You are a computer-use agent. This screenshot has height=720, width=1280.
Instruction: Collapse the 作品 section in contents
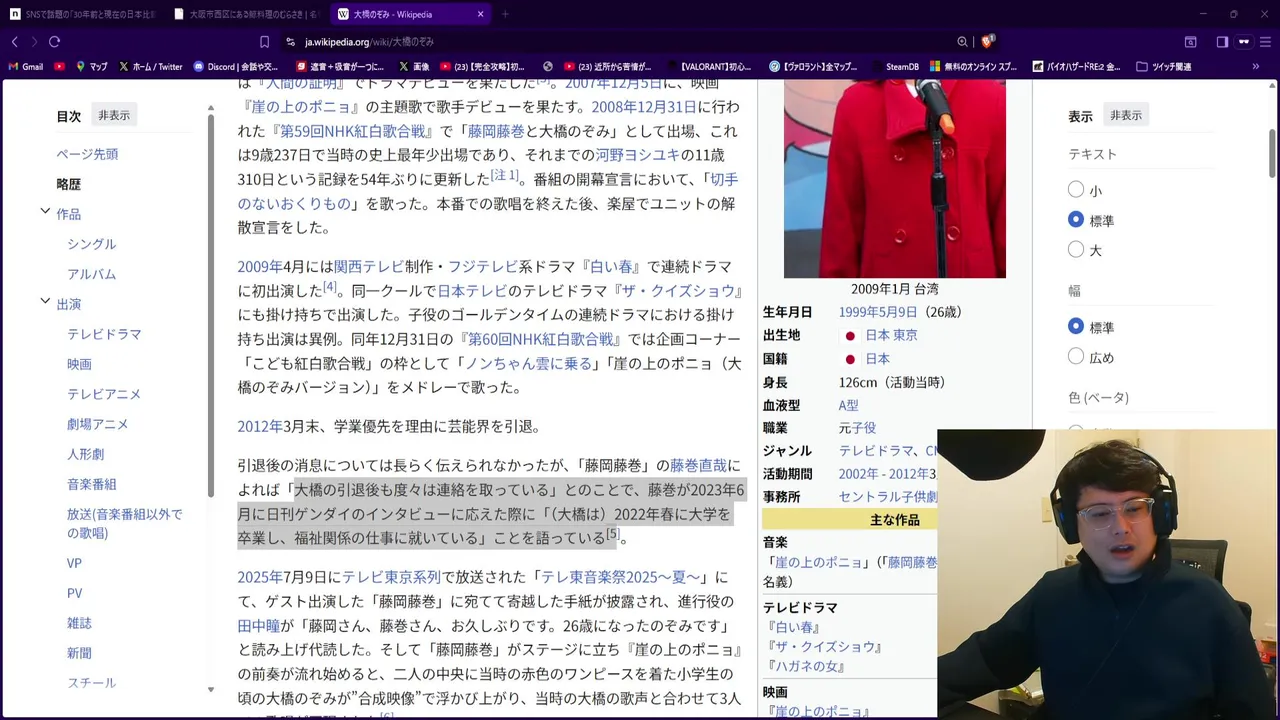(45, 212)
